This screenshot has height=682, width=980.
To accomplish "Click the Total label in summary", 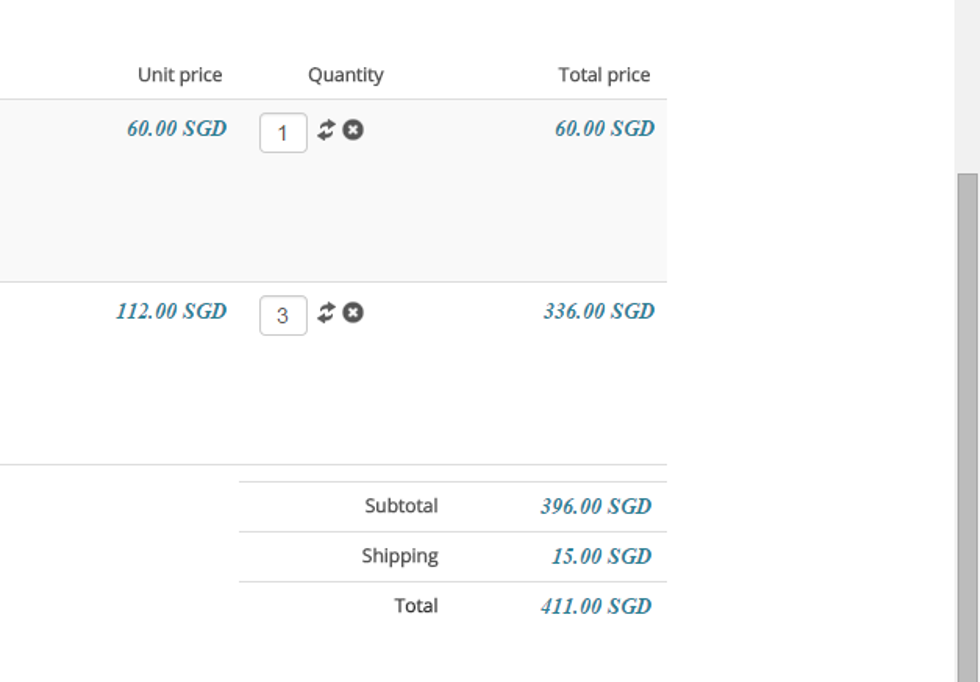I will 416,606.
